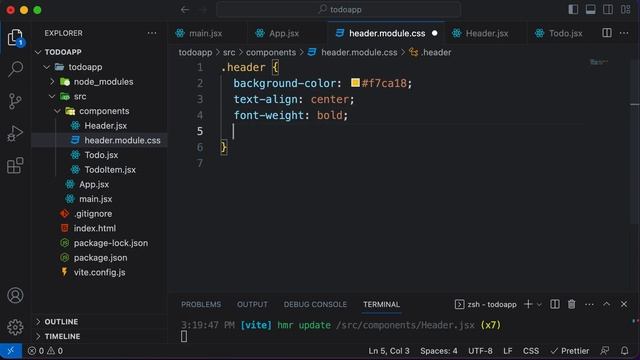The image size is (640, 360).
Task: Click the todoapp command center search box
Action: point(339,9)
